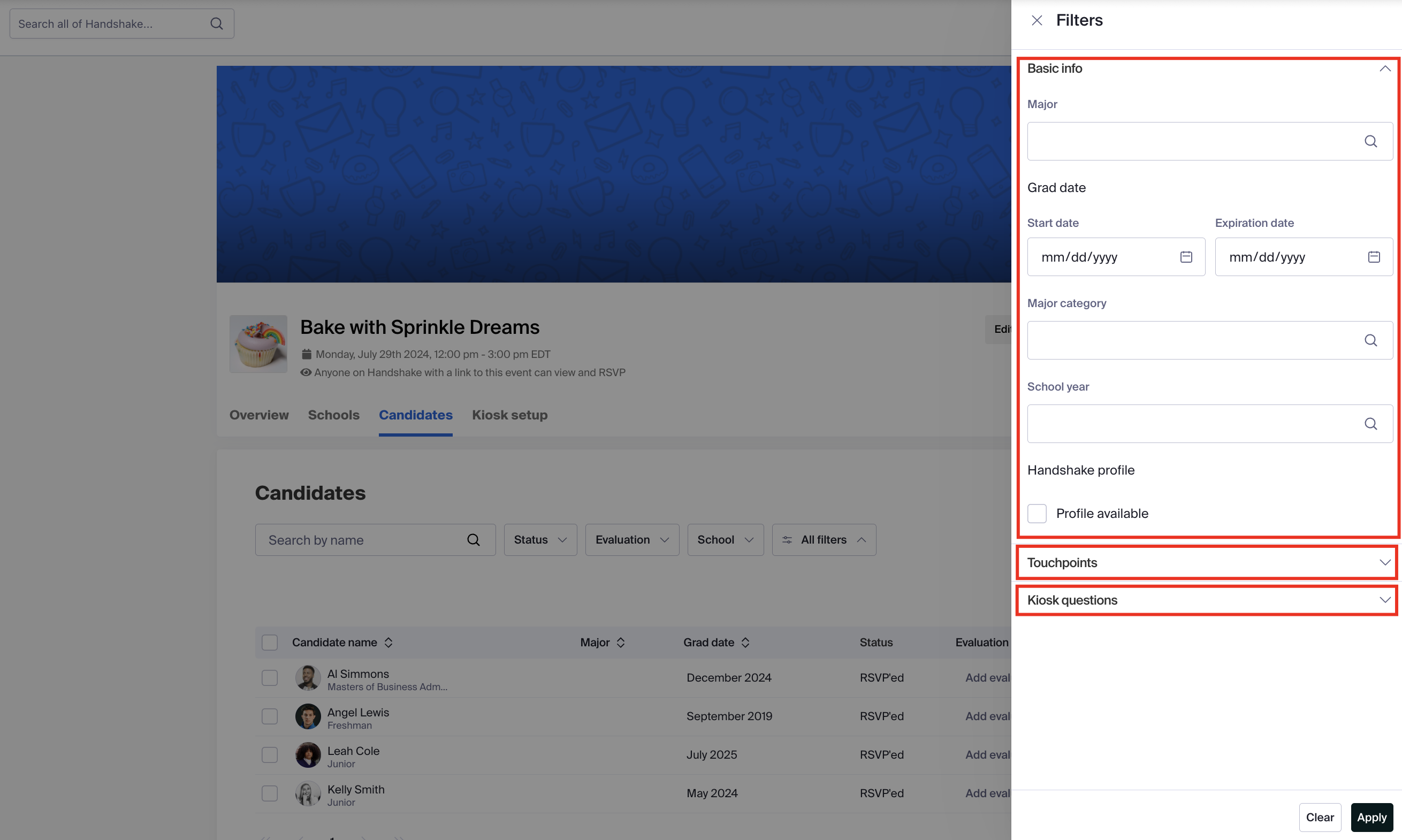Open the Expiration date calendar picker icon

point(1374,257)
